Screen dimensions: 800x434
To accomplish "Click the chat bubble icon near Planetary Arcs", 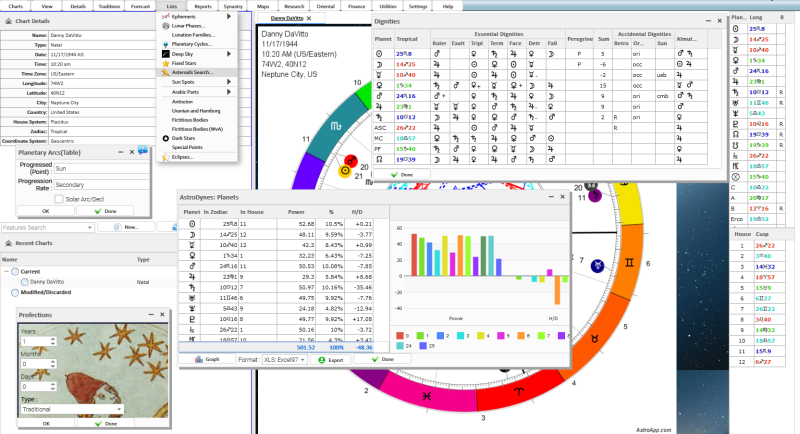I will [x=141, y=152].
